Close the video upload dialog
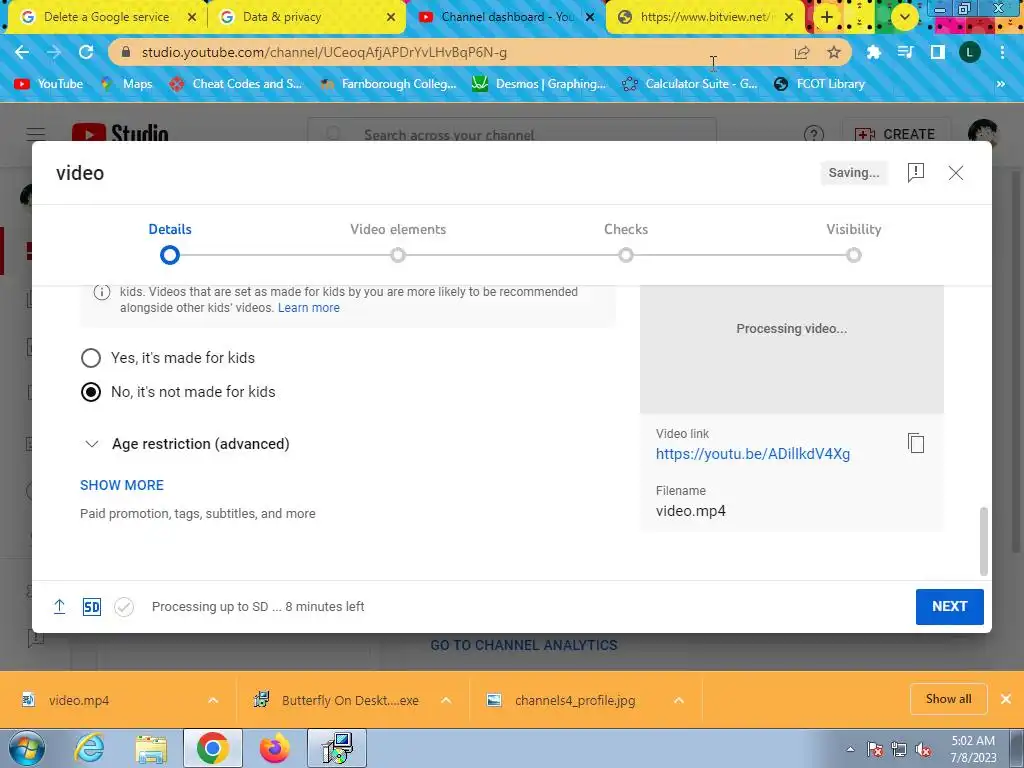 [955, 172]
